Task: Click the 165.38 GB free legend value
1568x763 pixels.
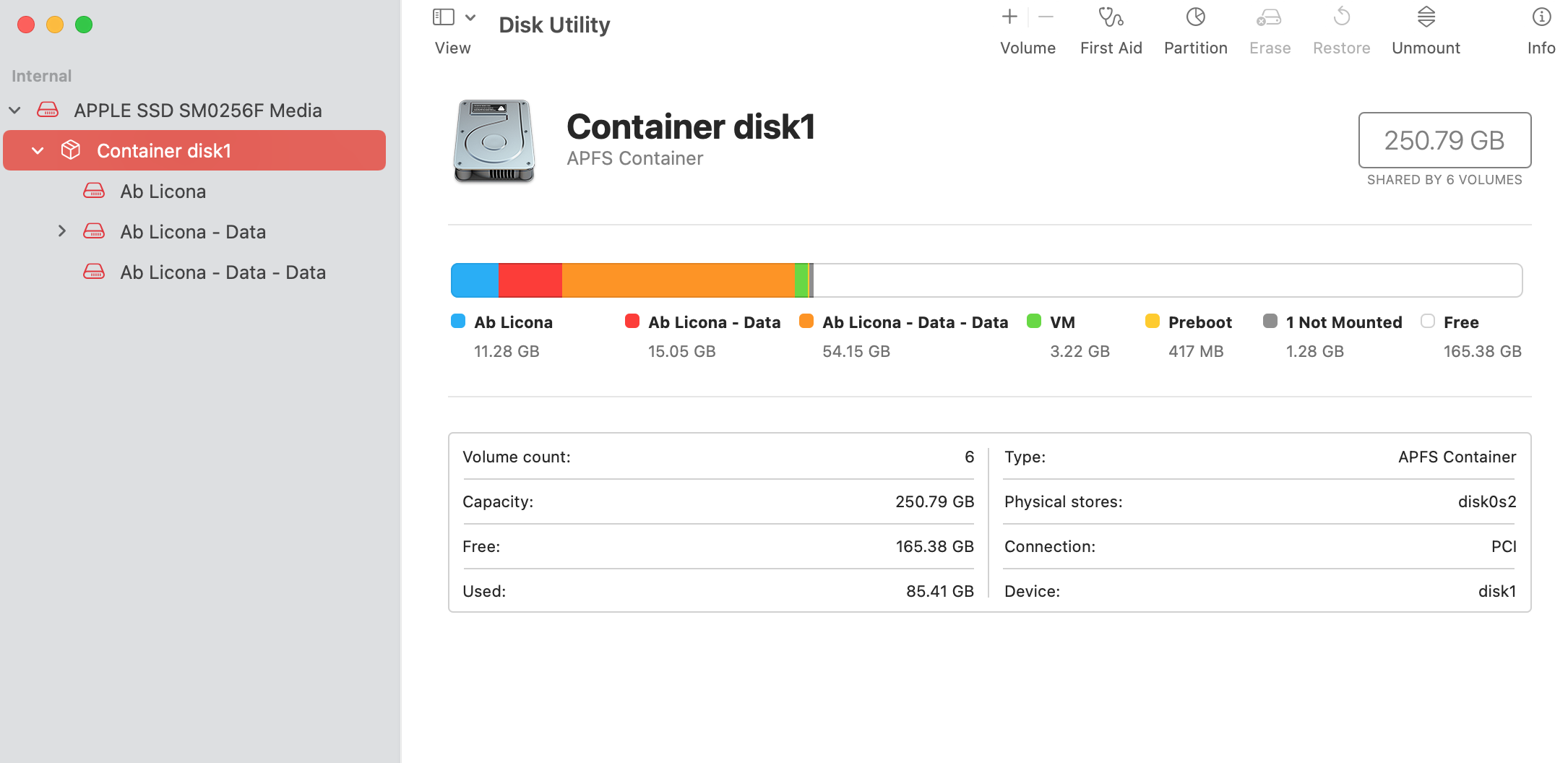Action: point(1483,351)
